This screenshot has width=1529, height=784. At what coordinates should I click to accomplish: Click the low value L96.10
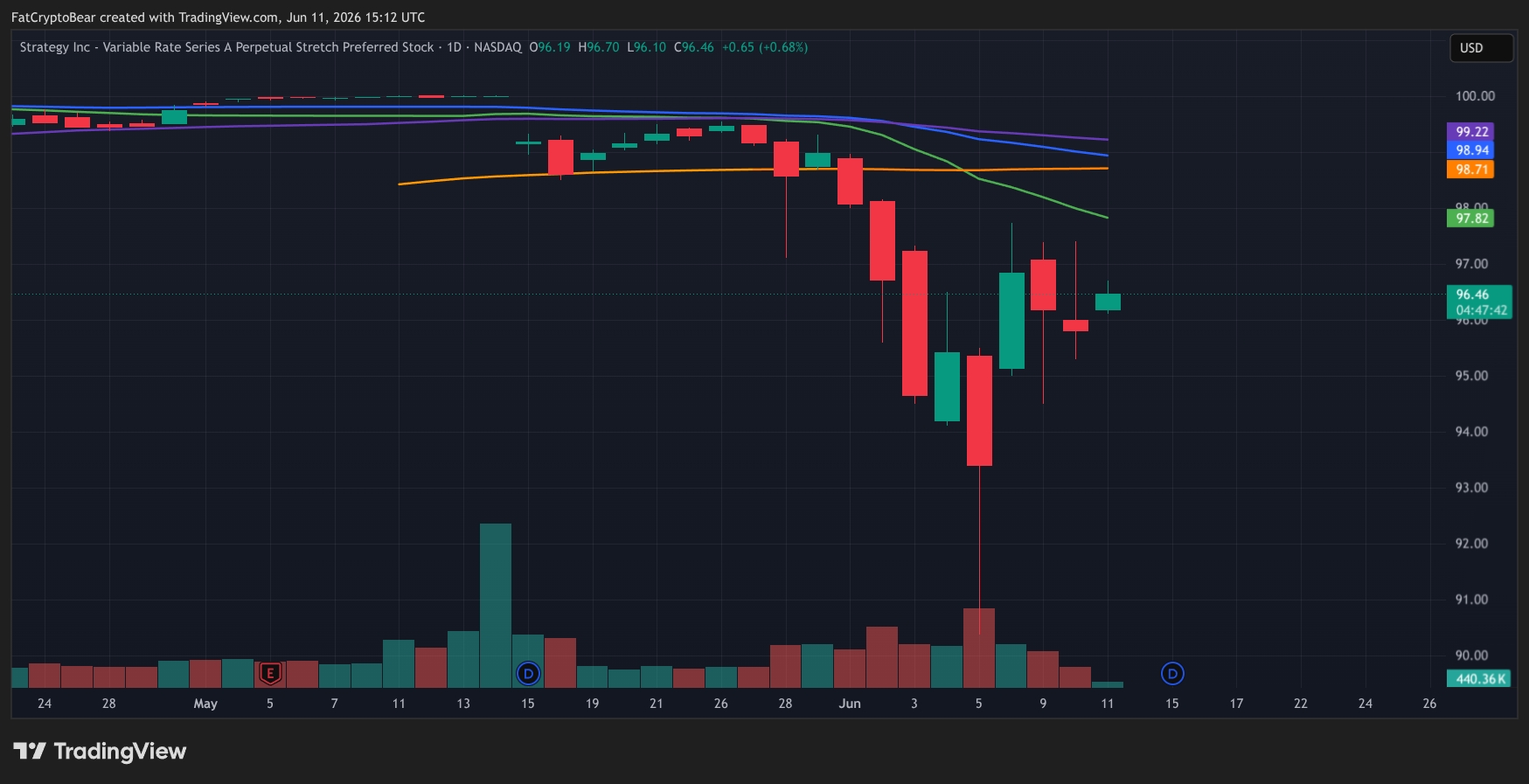(x=647, y=47)
